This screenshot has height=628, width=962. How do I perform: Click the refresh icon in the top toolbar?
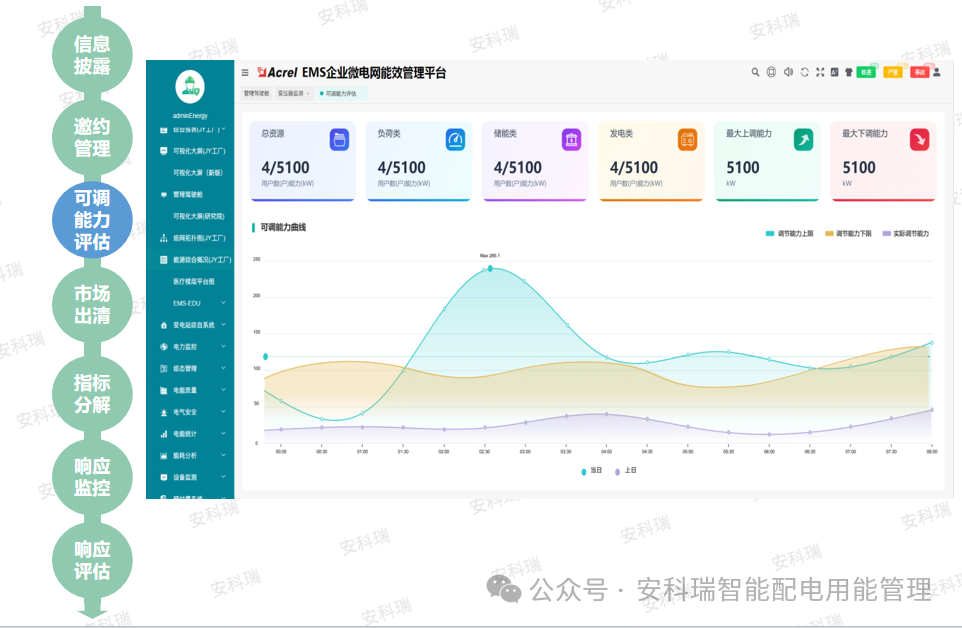click(x=805, y=72)
